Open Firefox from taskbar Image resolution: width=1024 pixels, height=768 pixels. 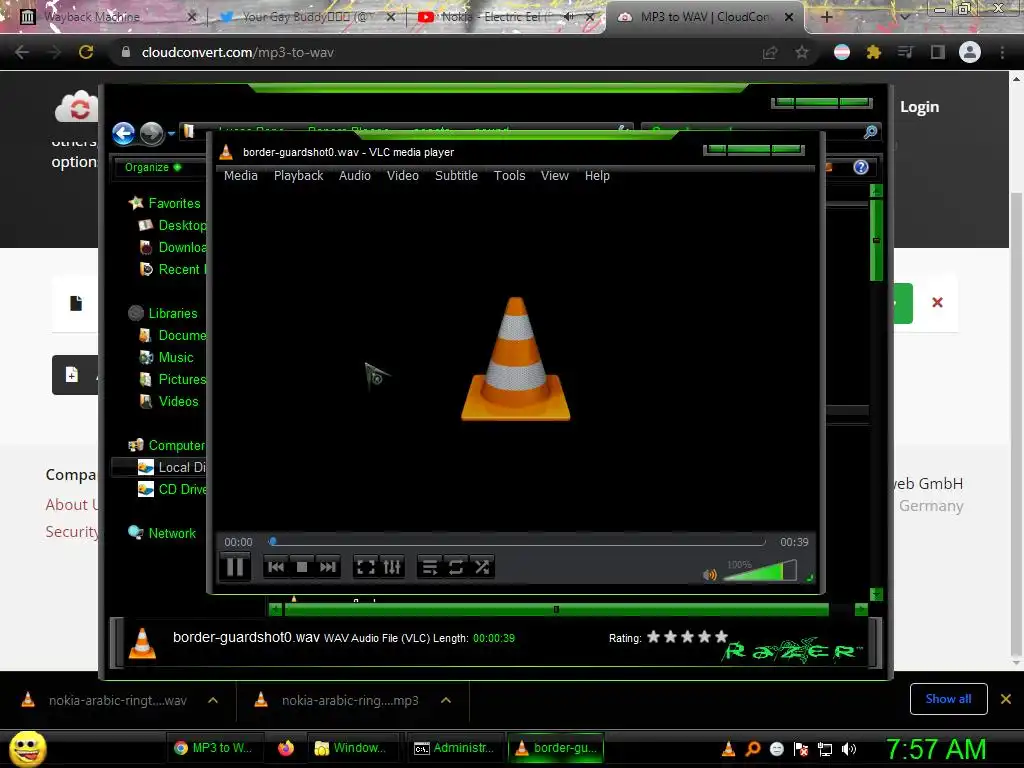(x=285, y=748)
